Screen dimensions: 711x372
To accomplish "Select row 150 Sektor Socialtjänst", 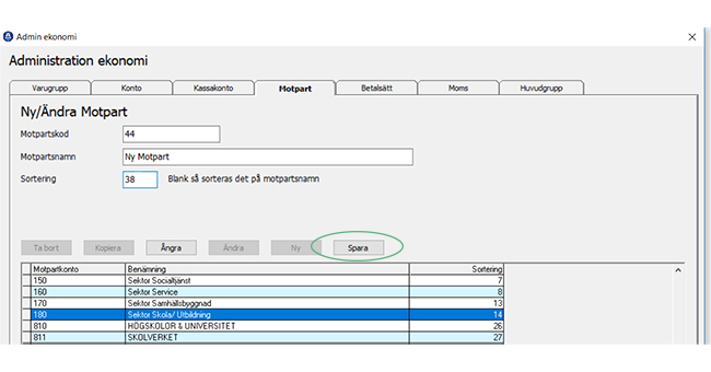I will point(263,280).
